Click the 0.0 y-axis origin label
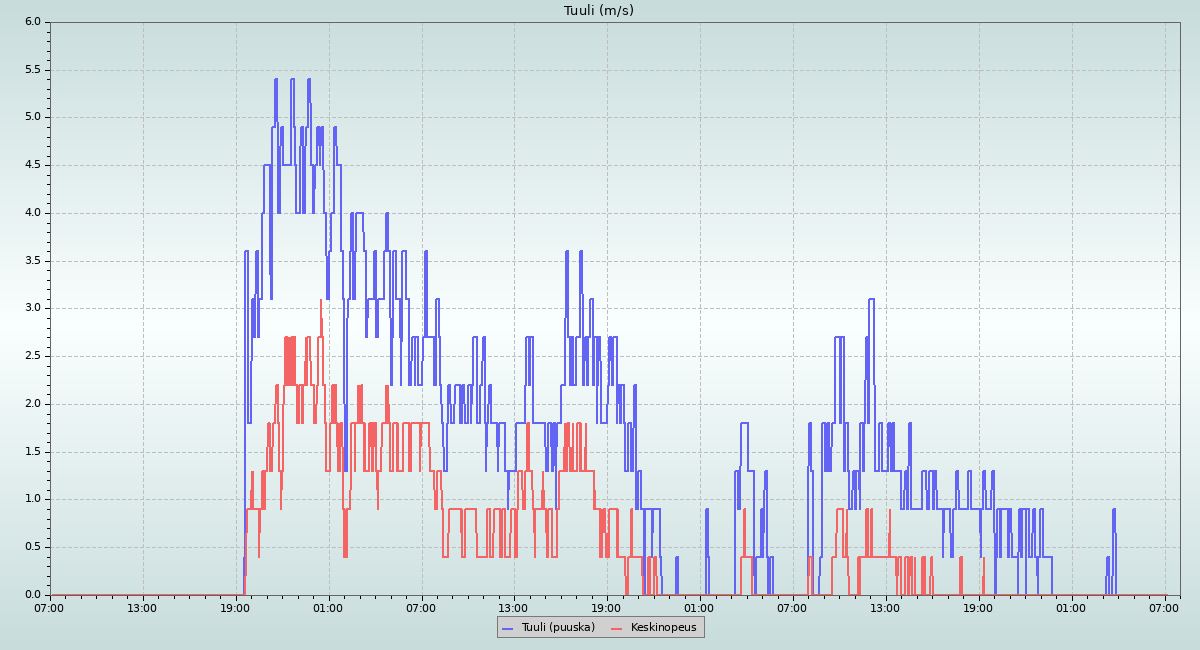The height and width of the screenshot is (650, 1200). click(x=32, y=595)
